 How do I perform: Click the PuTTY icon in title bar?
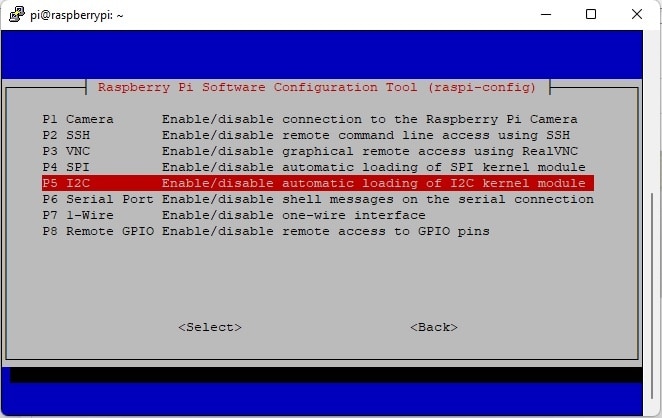pyautogui.click(x=16, y=14)
